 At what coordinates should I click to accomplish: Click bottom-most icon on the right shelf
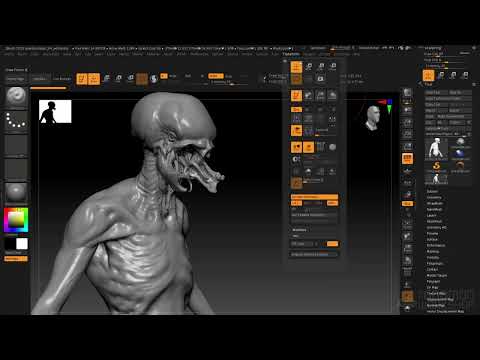click(407, 308)
